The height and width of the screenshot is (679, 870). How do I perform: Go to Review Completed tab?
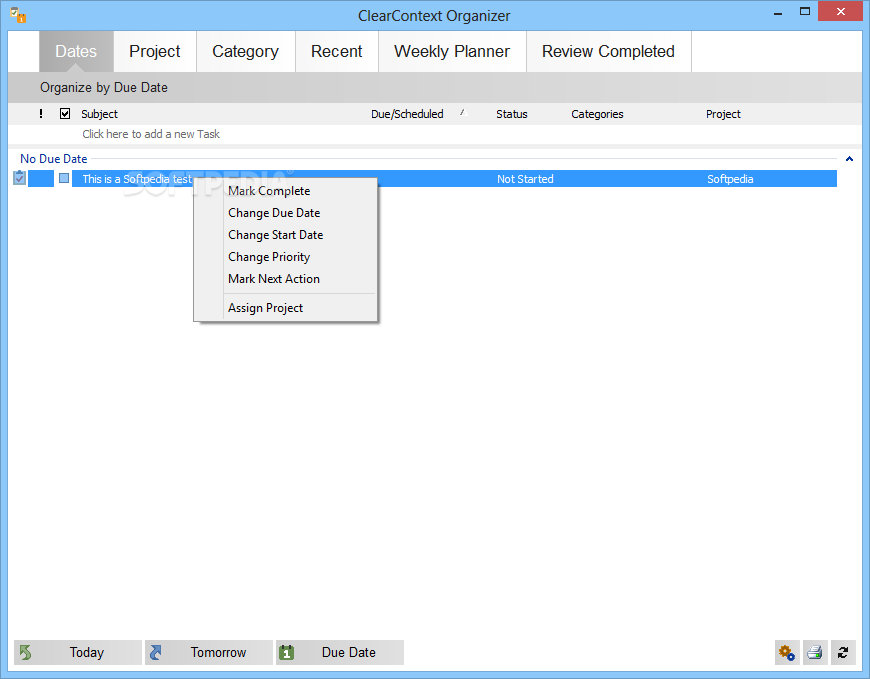pyautogui.click(x=608, y=52)
